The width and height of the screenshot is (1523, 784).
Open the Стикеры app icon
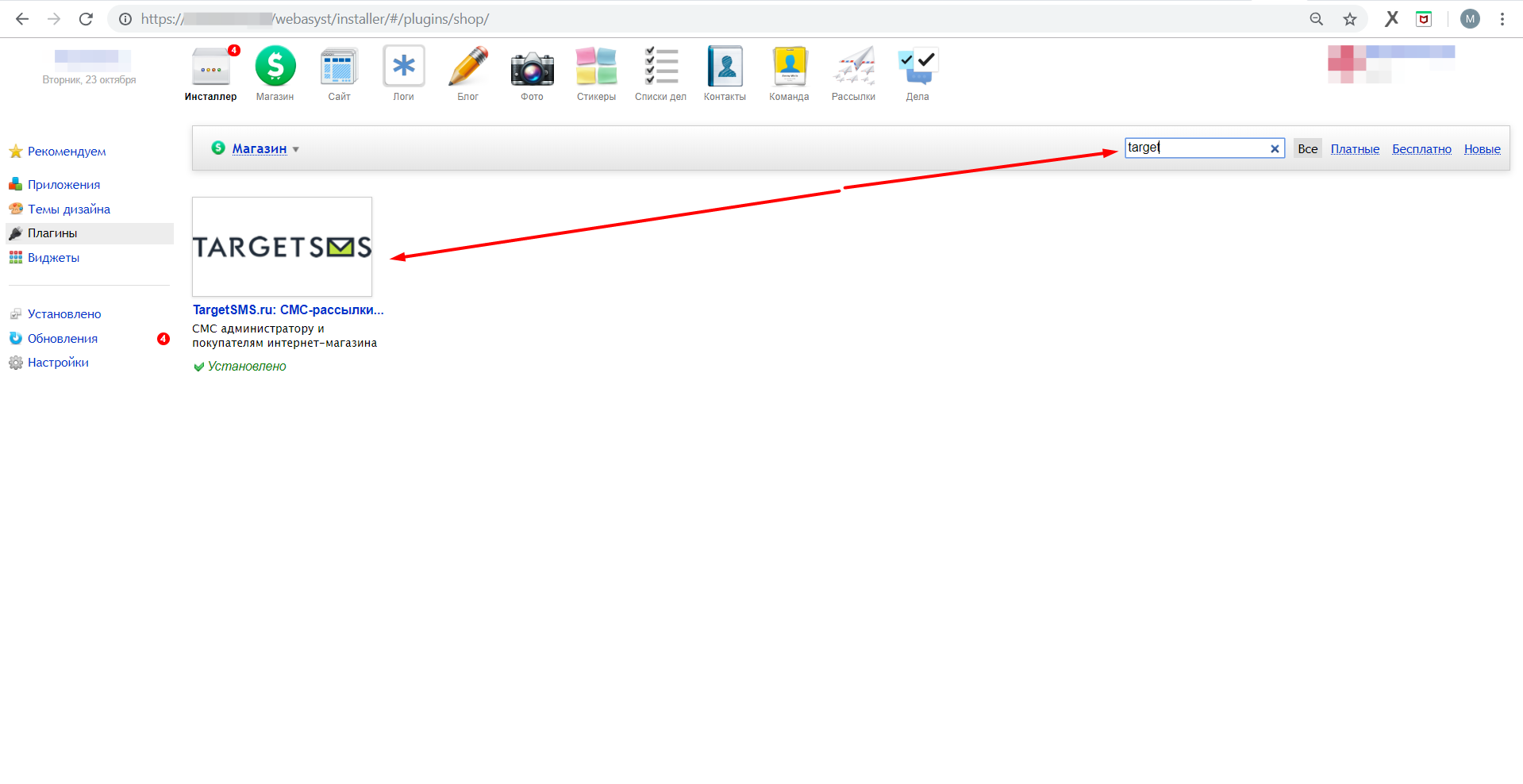(x=597, y=67)
